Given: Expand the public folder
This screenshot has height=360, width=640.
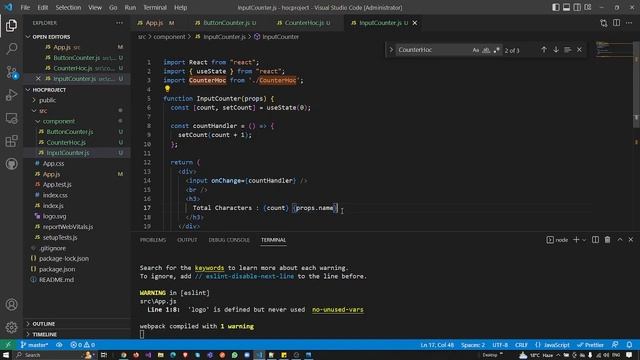Looking at the screenshot, I should click(34, 100).
